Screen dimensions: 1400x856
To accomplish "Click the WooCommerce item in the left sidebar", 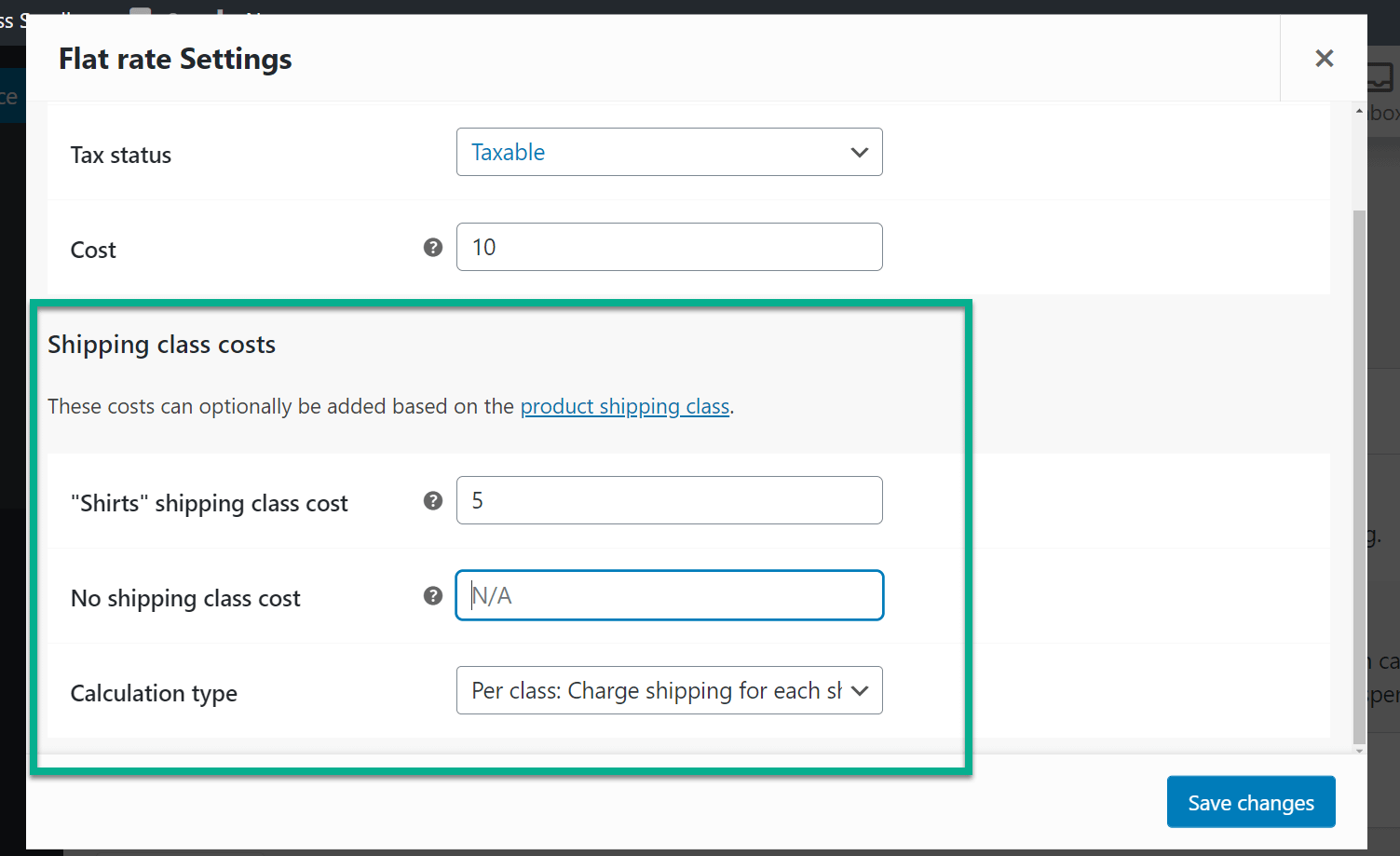I will 9,96.
